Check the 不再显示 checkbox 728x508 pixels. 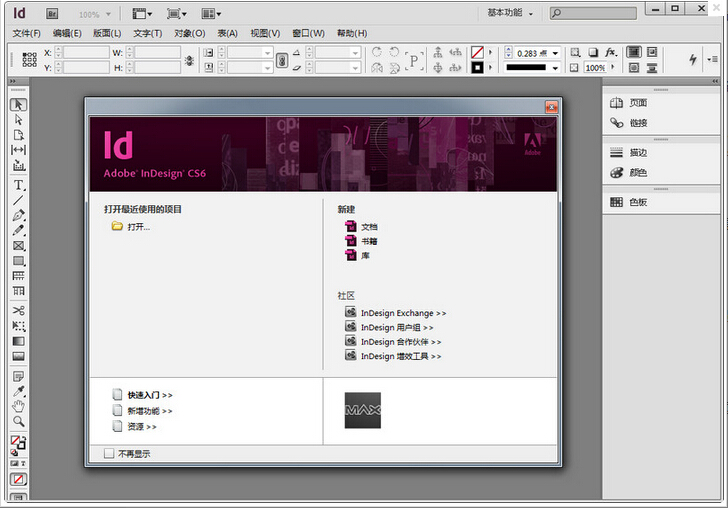109,453
